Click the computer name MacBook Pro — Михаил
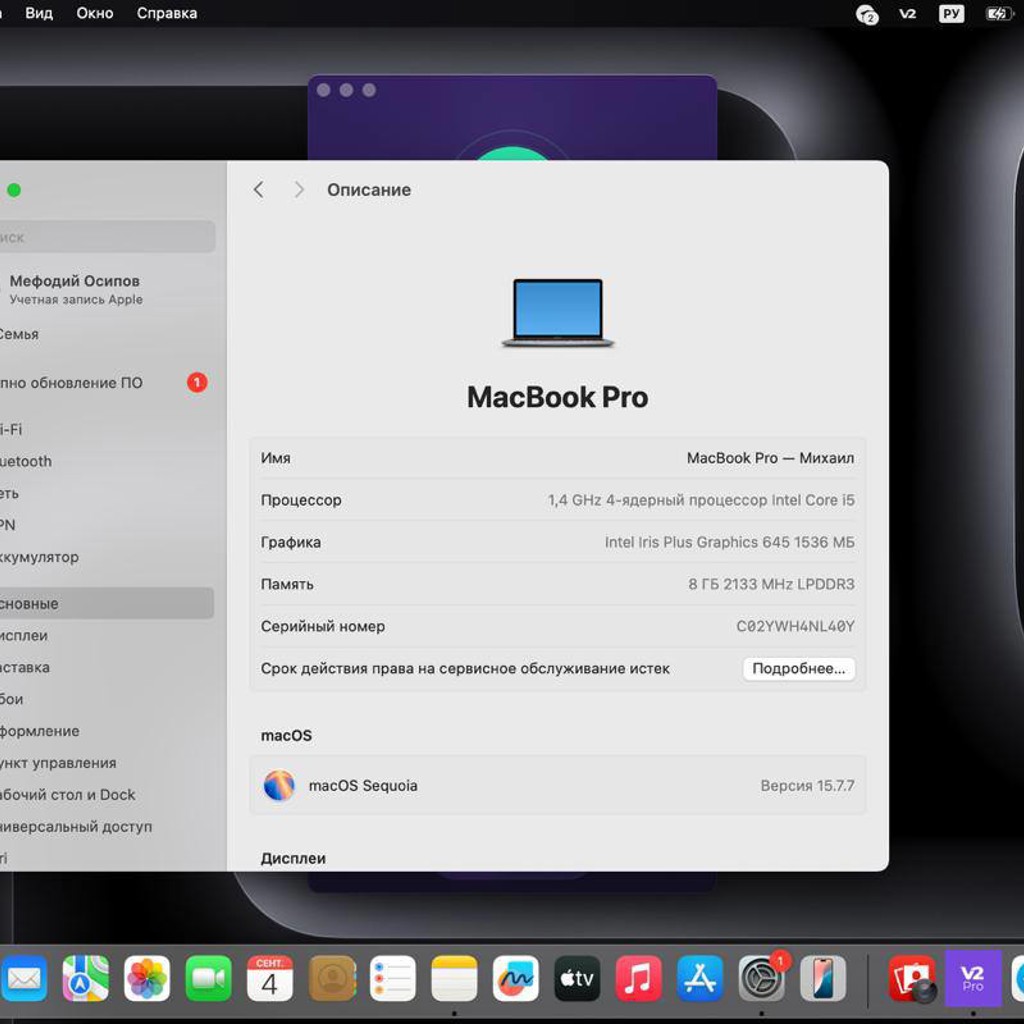Viewport: 1024px width, 1024px height. pos(770,458)
